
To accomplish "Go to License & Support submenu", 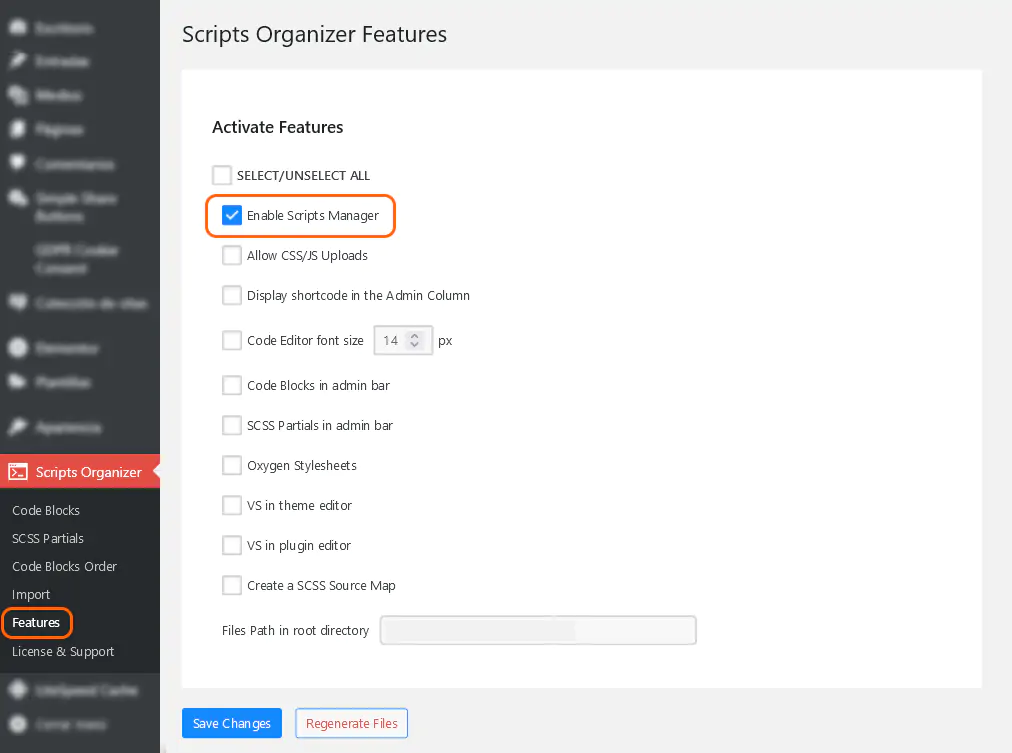I will coord(63,651).
